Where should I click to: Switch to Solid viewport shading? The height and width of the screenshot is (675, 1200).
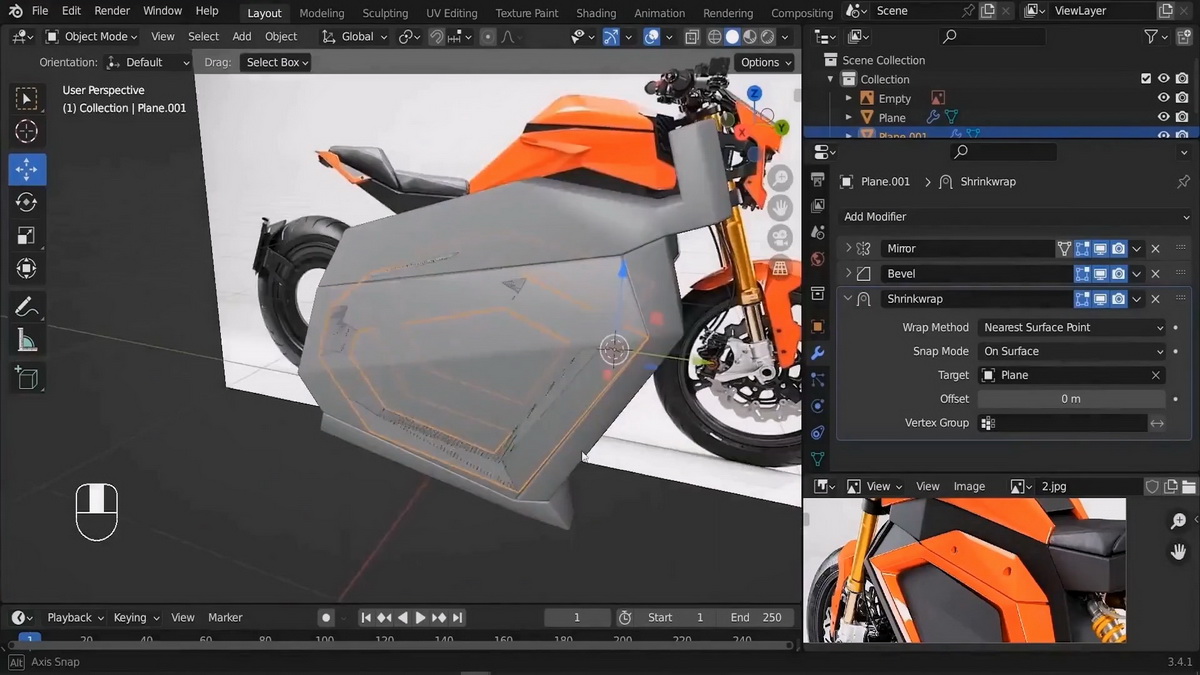pyautogui.click(x=732, y=37)
